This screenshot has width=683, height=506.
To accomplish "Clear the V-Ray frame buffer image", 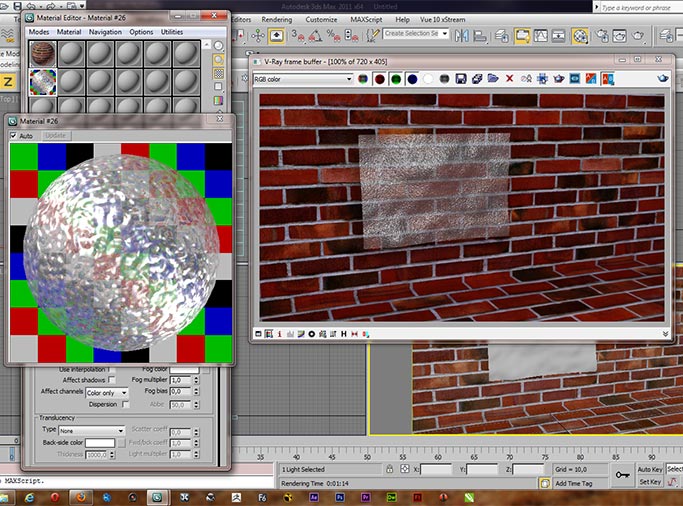I will [509, 79].
